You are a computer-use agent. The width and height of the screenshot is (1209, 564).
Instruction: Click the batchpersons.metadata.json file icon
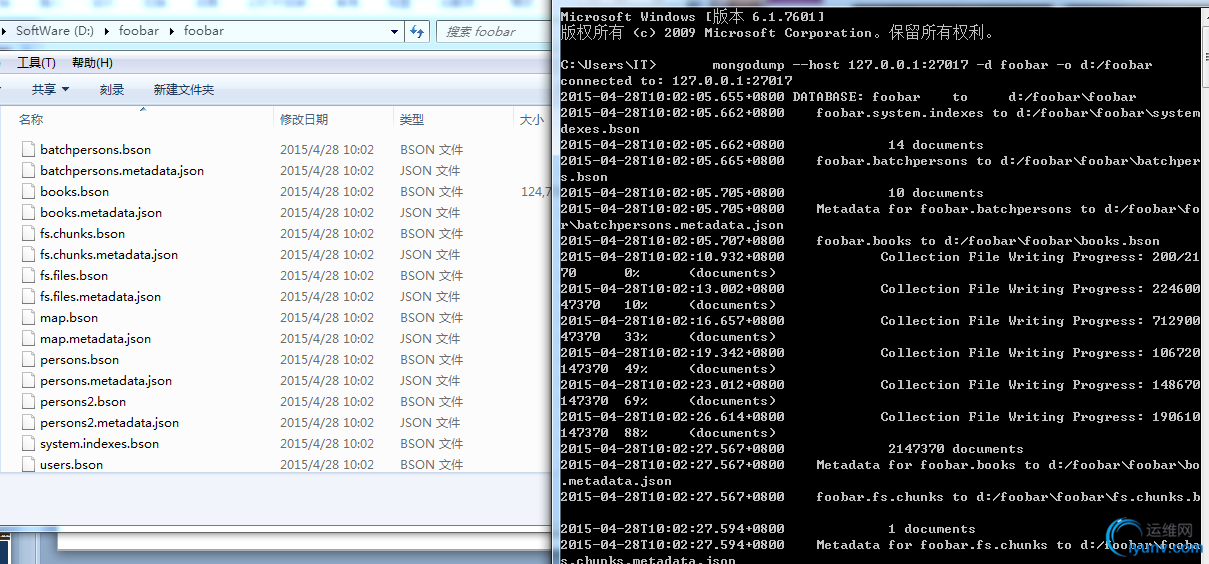point(28,170)
